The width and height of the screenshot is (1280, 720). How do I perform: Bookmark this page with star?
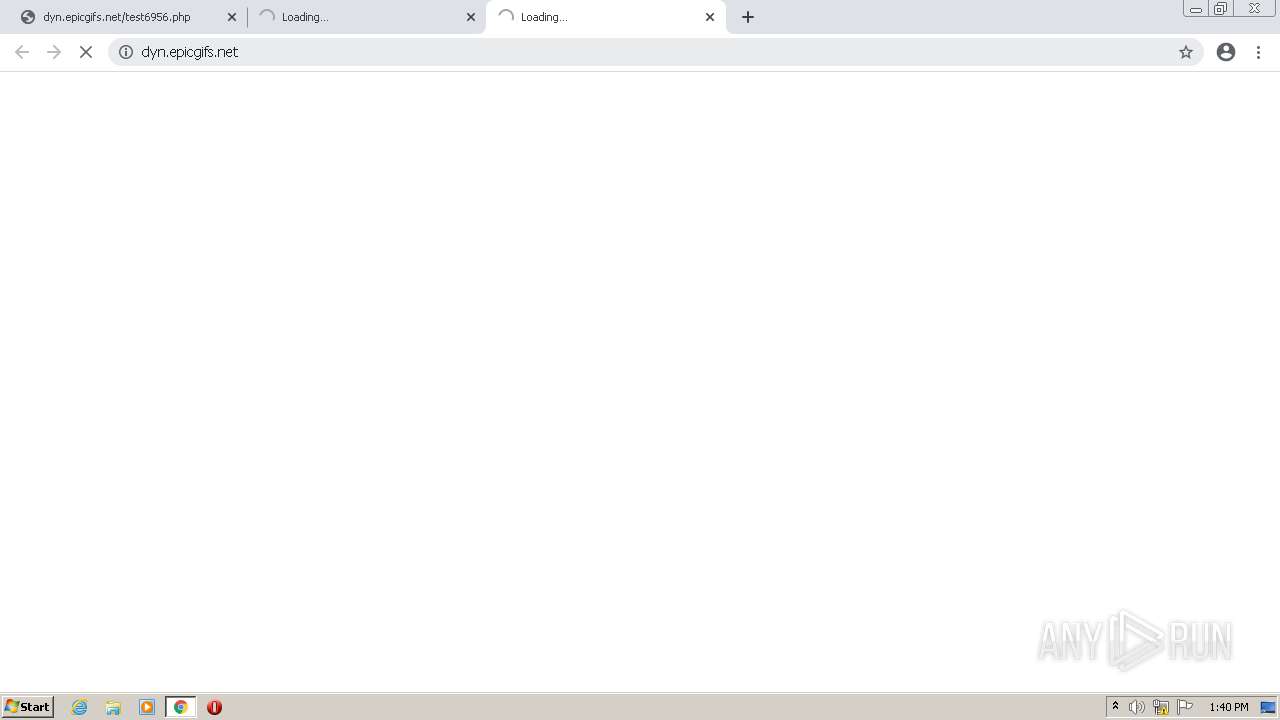click(x=1186, y=52)
